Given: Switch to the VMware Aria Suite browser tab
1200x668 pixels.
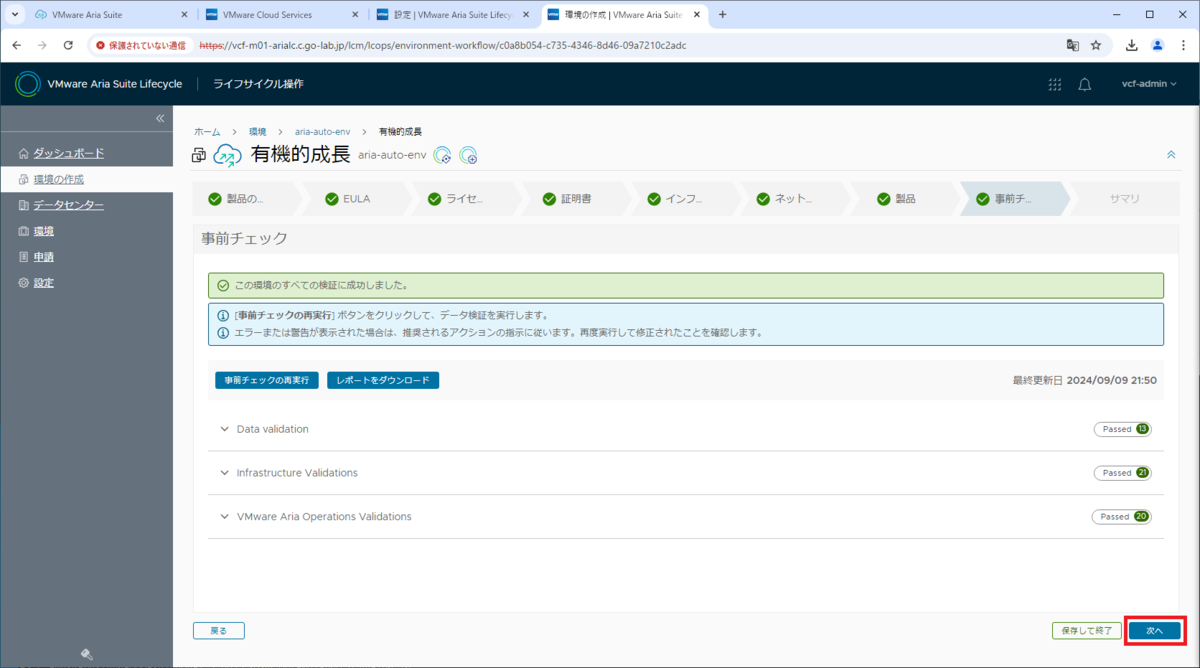Looking at the screenshot, I should coord(110,15).
